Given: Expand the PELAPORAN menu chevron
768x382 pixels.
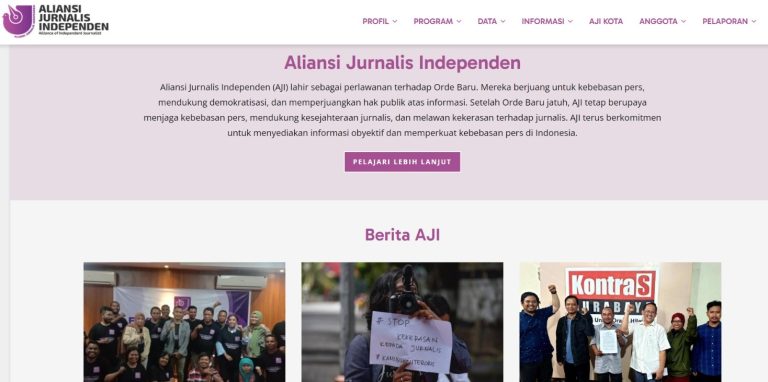Looking at the screenshot, I should 754,22.
